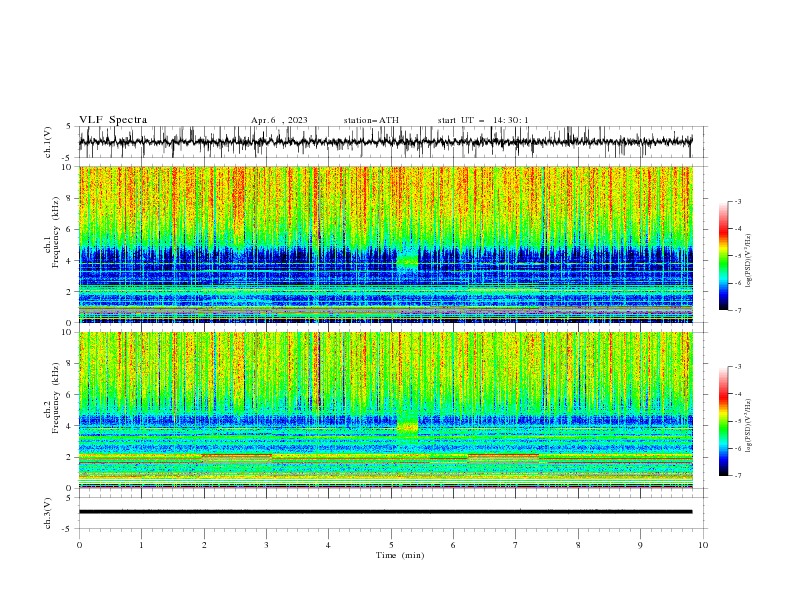
Task: Select the "start UT = 14:30:1" header text
Action: click(483, 120)
